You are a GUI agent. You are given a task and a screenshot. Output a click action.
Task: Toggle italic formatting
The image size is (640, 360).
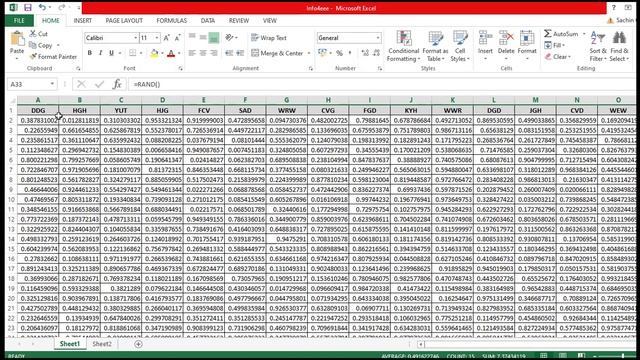100,53
